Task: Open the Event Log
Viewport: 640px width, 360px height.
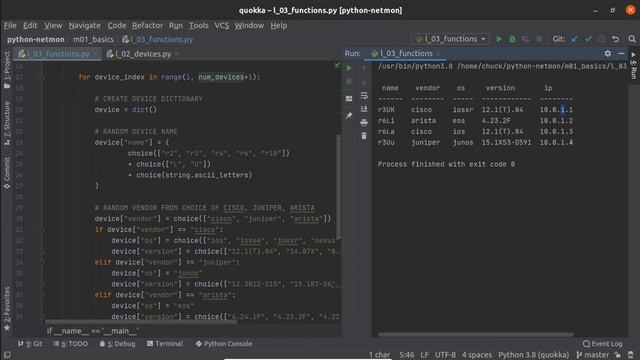Action: (603, 344)
